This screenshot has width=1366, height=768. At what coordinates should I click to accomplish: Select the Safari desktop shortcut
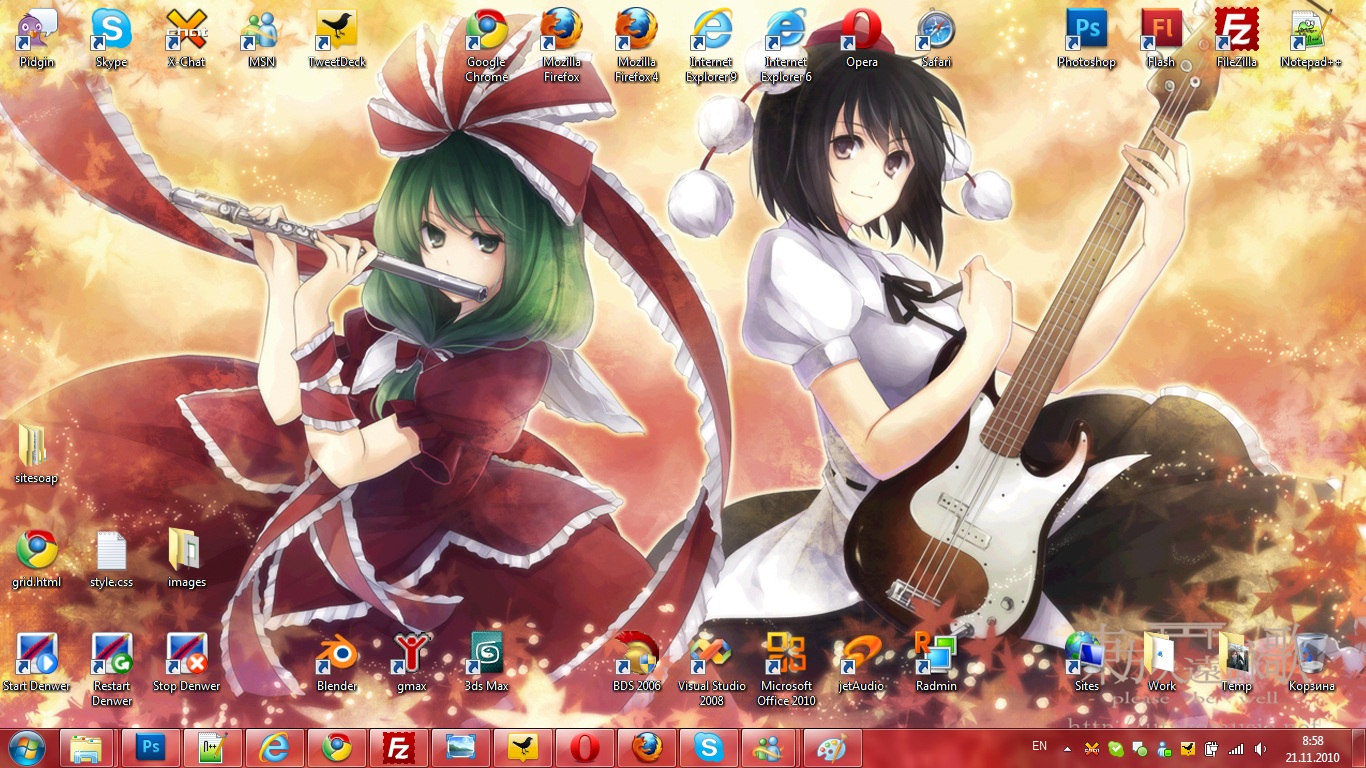(936, 38)
